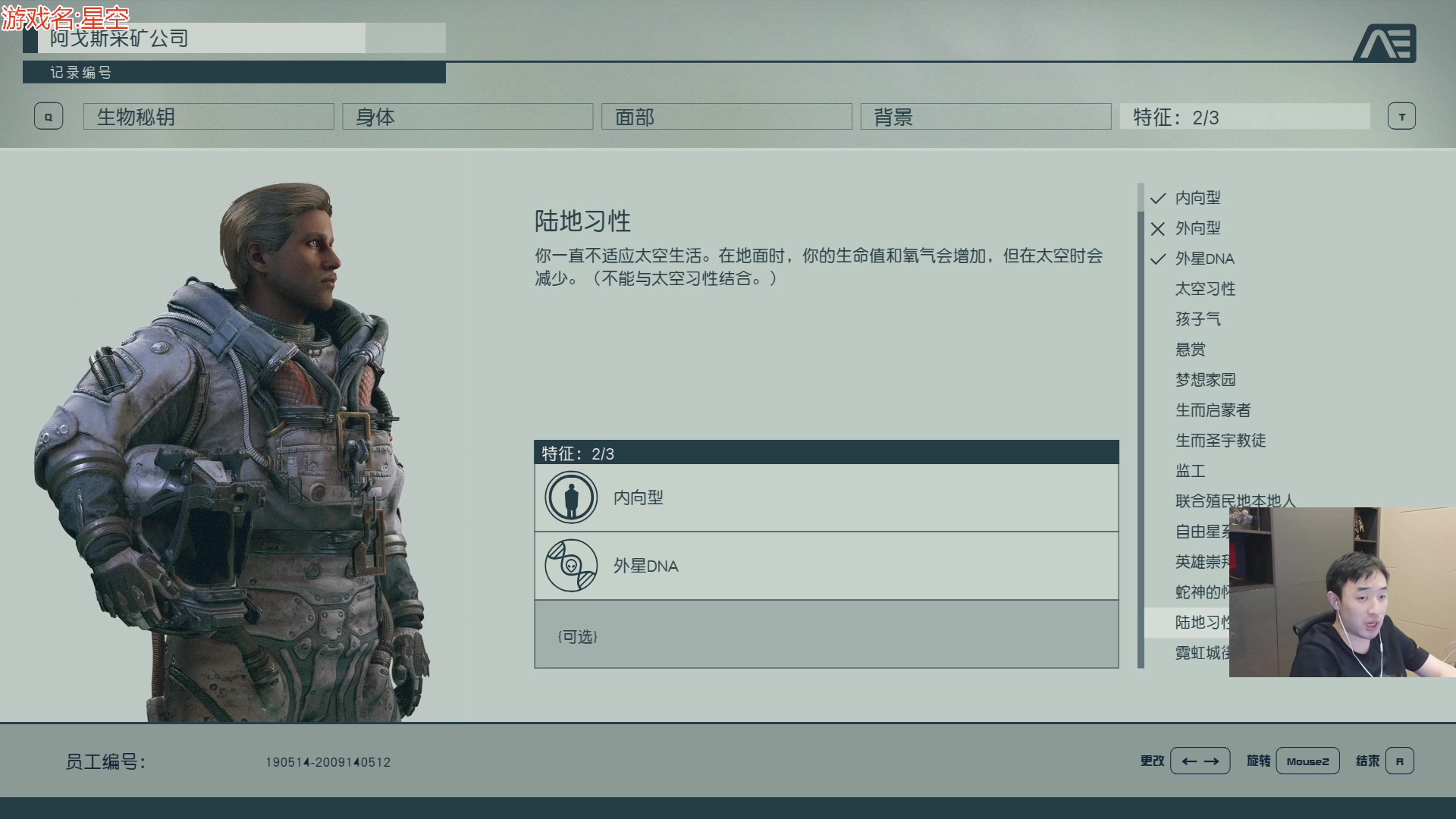Image resolution: width=1456 pixels, height=819 pixels.
Task: Go to the 背景 tab
Action: tap(986, 117)
